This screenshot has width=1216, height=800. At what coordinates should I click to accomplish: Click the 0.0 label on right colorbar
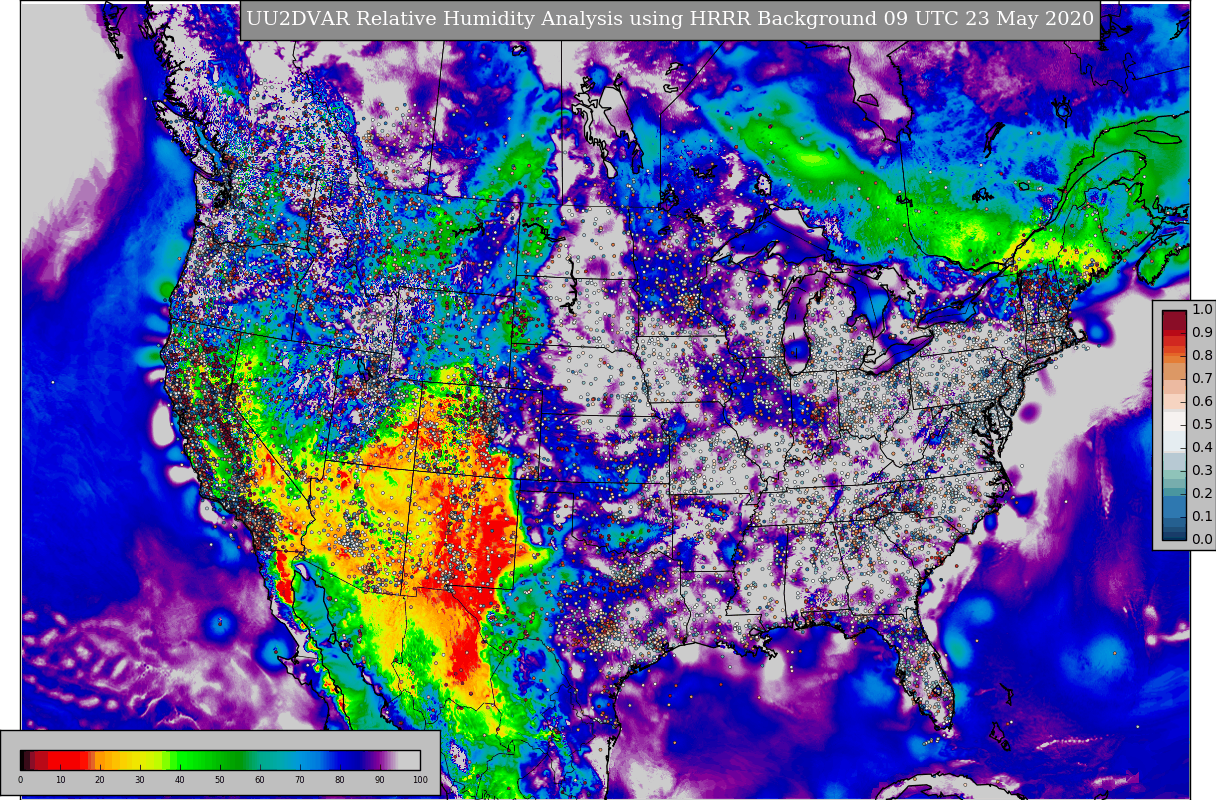[1202, 539]
